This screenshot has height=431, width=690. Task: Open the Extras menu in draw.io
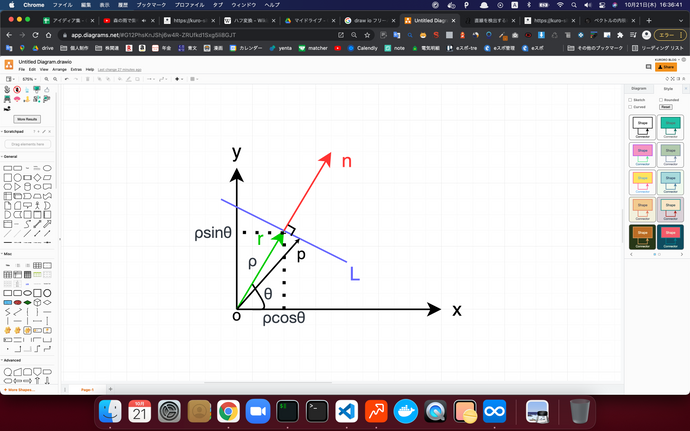pyautogui.click(x=76, y=70)
